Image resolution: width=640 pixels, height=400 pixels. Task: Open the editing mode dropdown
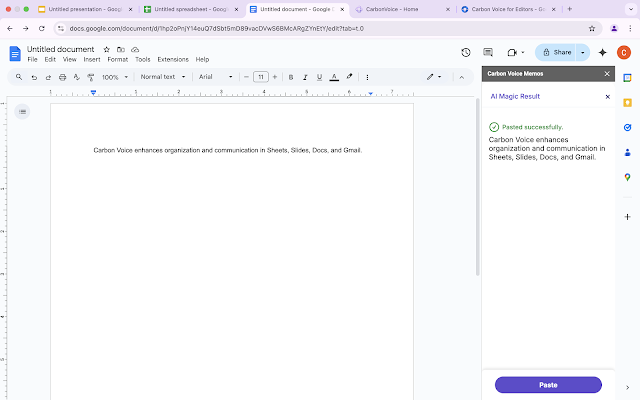coord(434,77)
